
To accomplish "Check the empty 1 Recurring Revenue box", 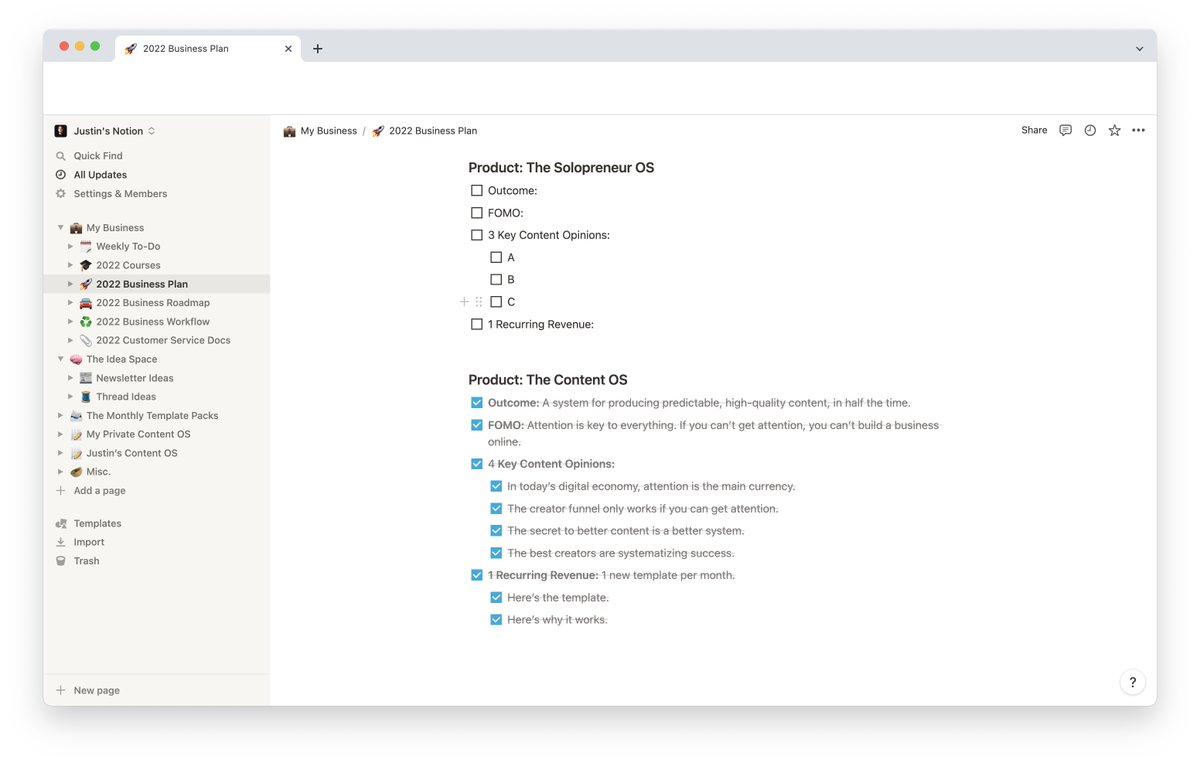I will [x=477, y=324].
